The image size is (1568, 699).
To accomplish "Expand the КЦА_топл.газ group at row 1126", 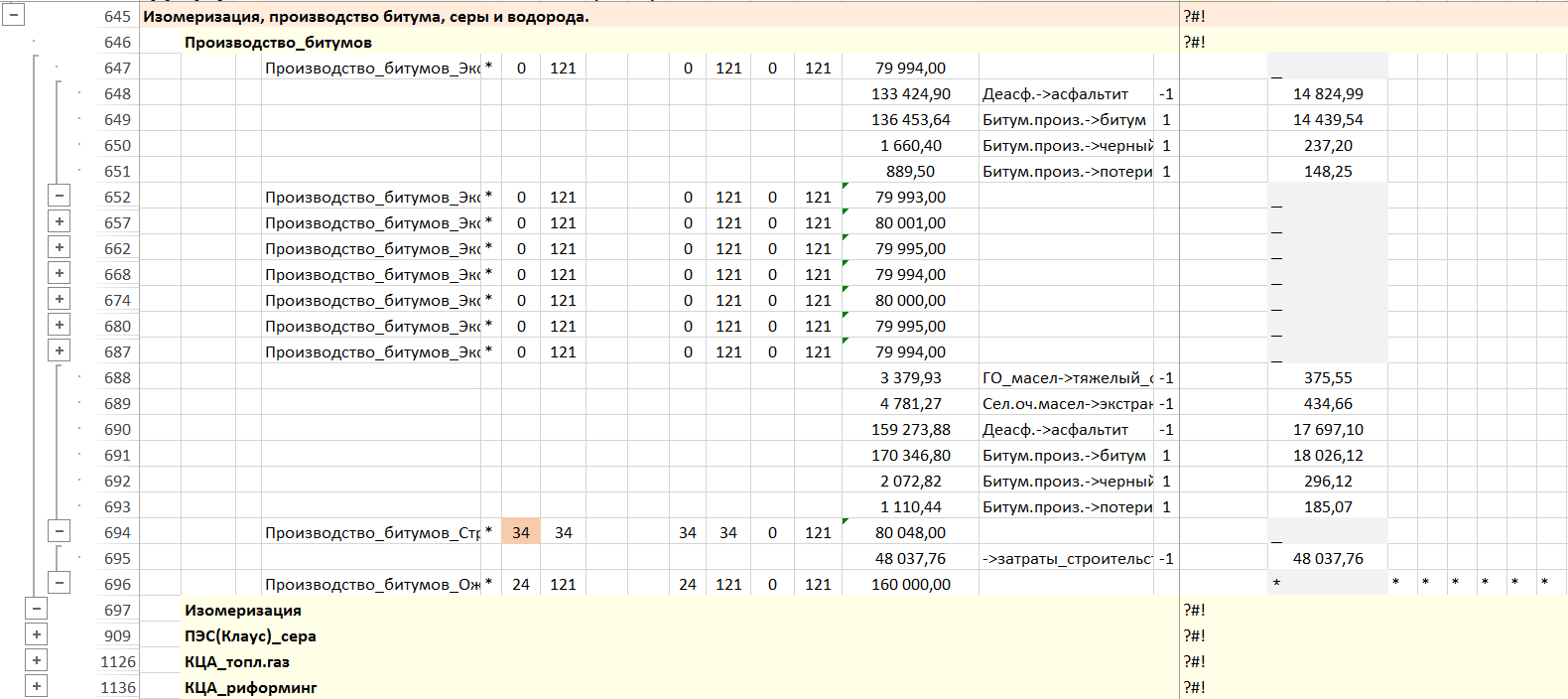I will pos(37,660).
